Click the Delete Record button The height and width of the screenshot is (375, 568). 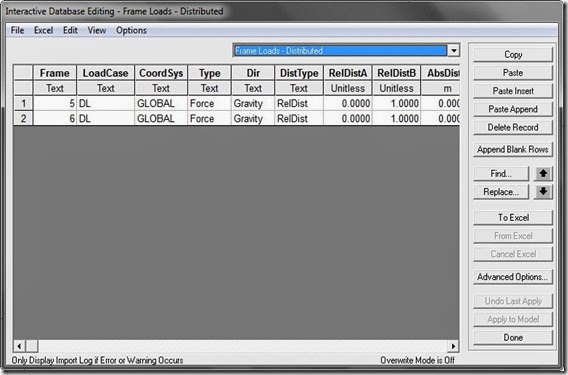(513, 128)
